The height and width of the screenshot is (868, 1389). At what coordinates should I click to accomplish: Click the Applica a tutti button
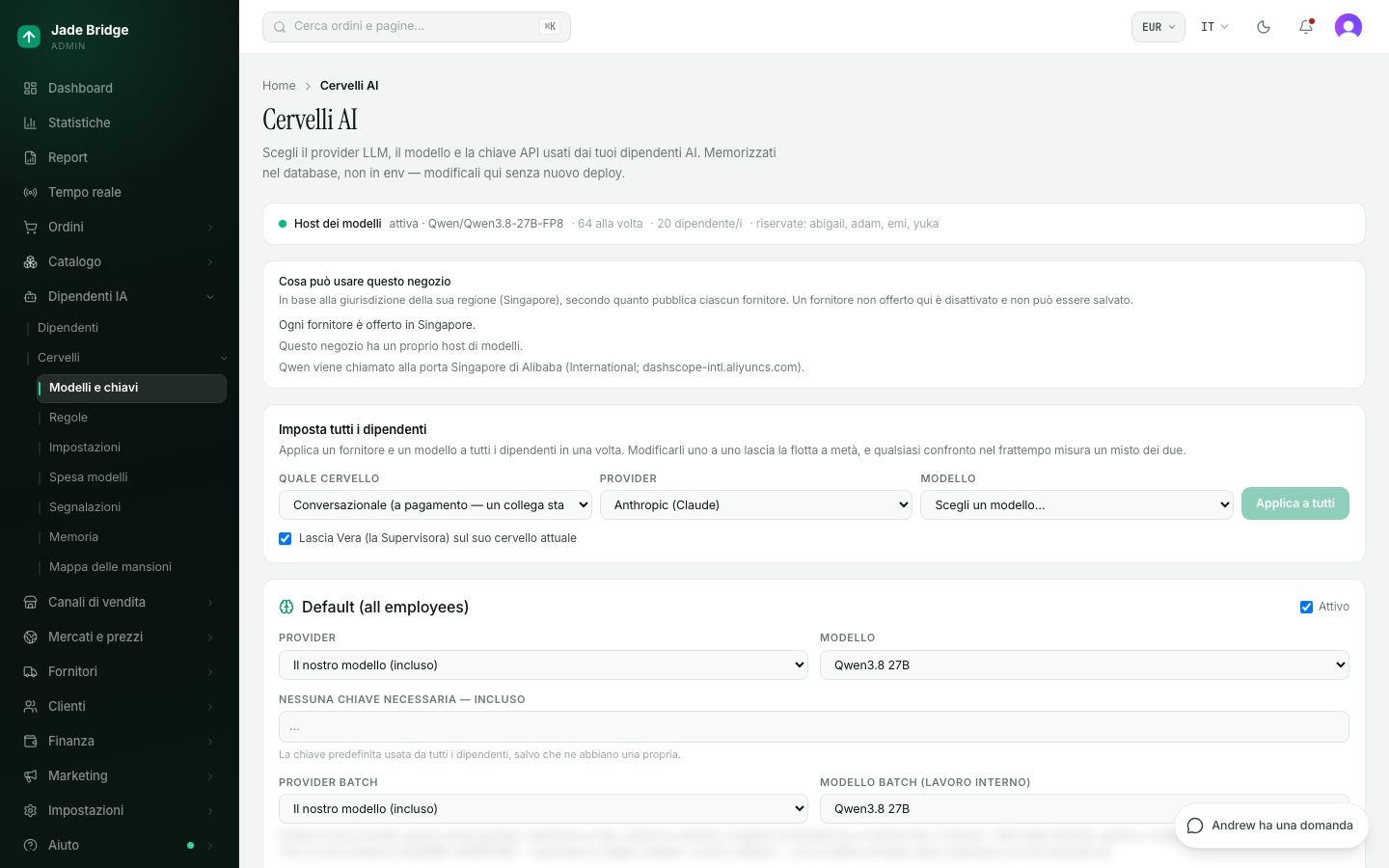tap(1295, 503)
